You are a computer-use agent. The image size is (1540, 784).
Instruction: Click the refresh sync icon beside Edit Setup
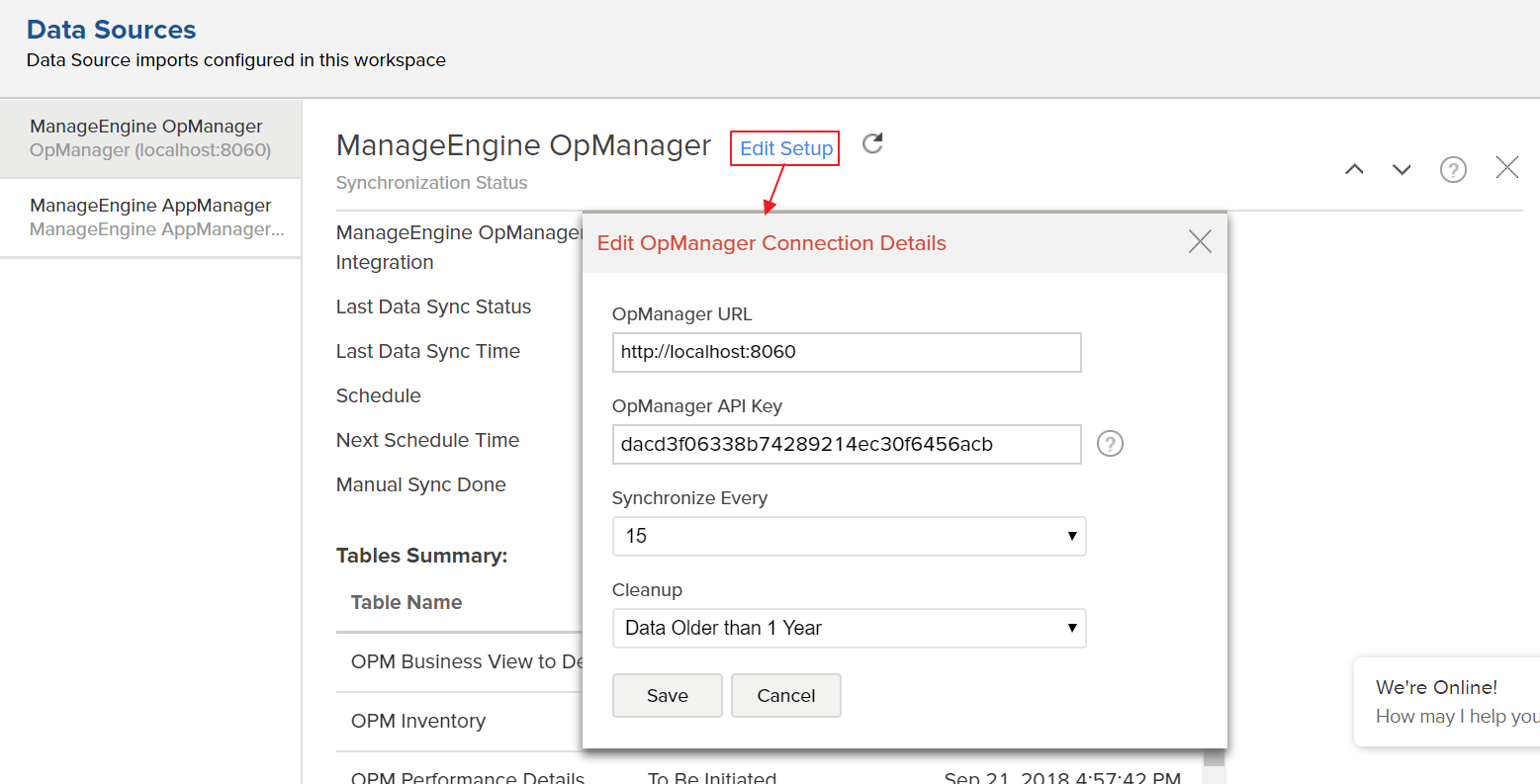pos(872,143)
